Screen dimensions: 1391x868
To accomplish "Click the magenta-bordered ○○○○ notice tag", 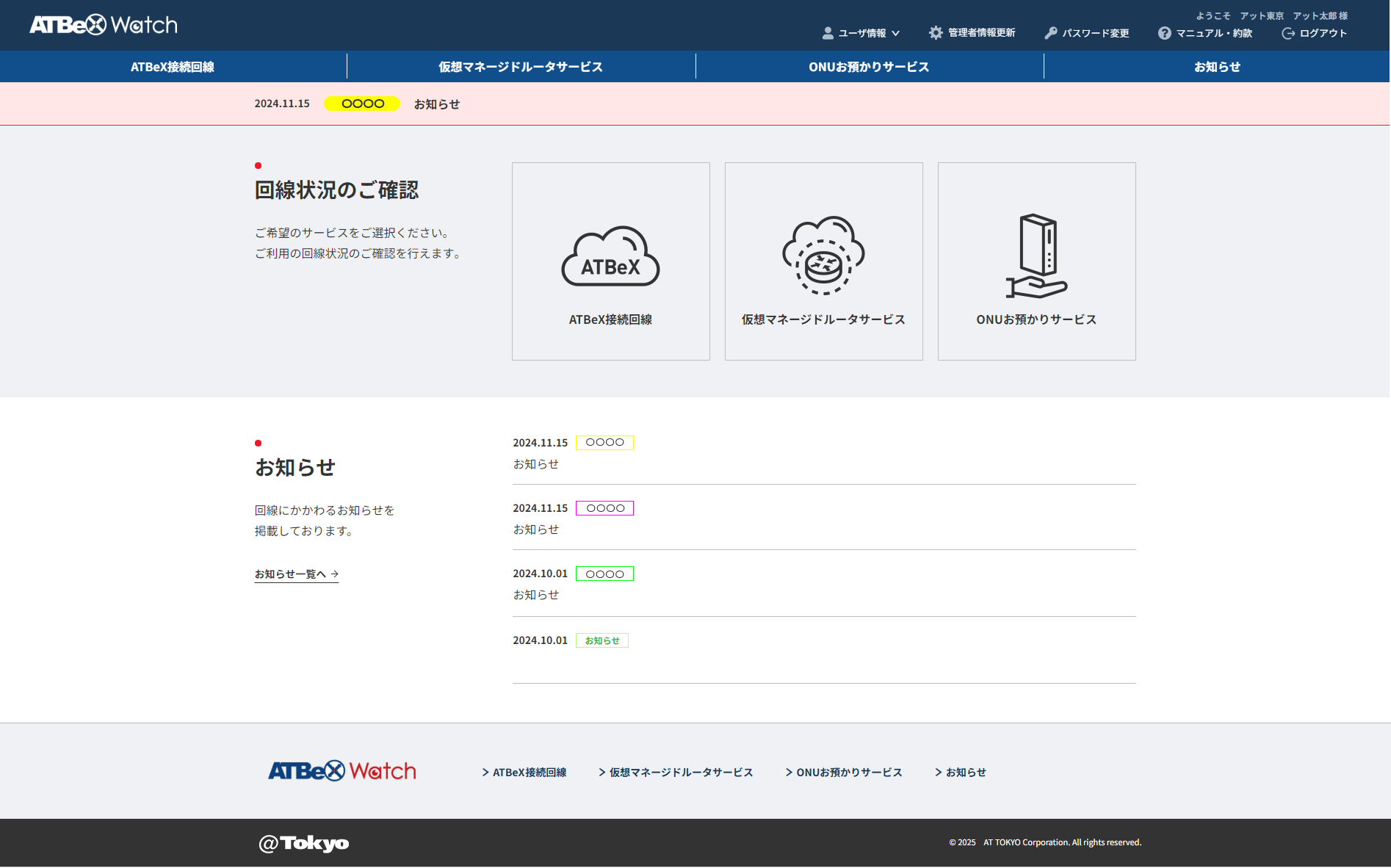I will (x=604, y=508).
